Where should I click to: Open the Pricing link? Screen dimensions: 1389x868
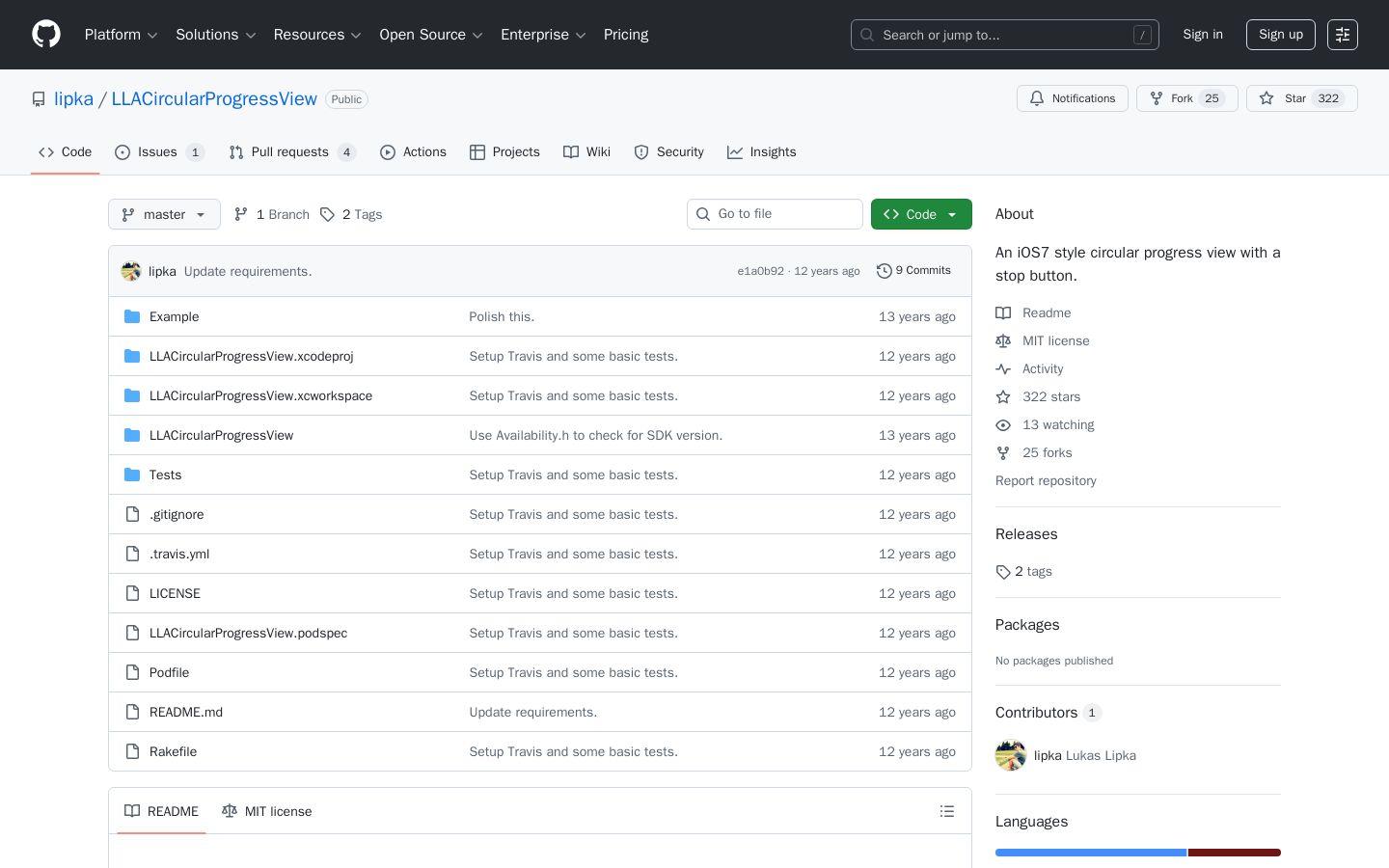[626, 35]
